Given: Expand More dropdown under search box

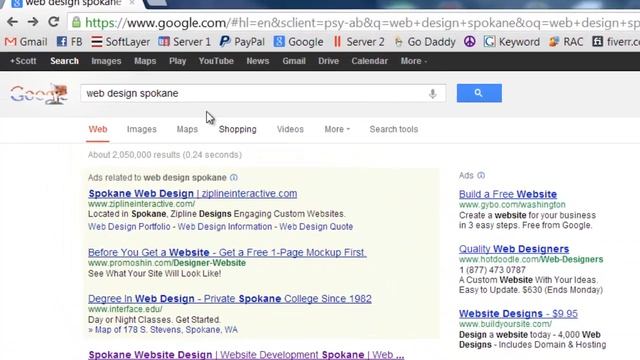Looking at the screenshot, I should coord(337,129).
